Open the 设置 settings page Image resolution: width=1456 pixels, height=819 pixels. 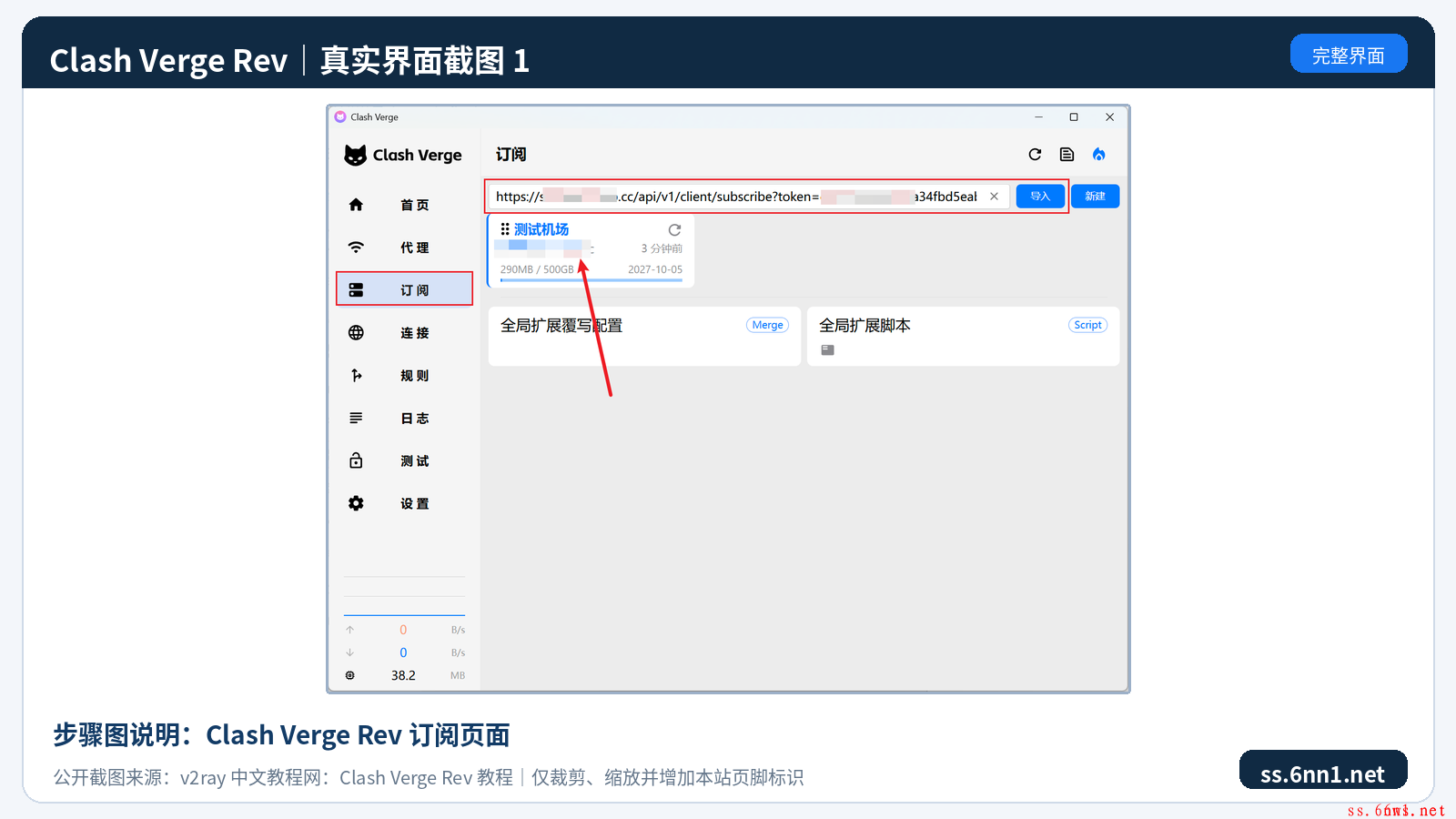(x=404, y=504)
